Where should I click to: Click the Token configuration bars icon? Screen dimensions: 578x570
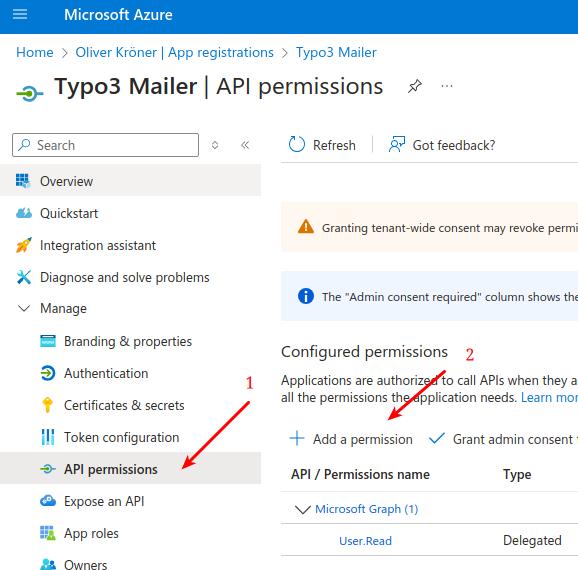[48, 437]
